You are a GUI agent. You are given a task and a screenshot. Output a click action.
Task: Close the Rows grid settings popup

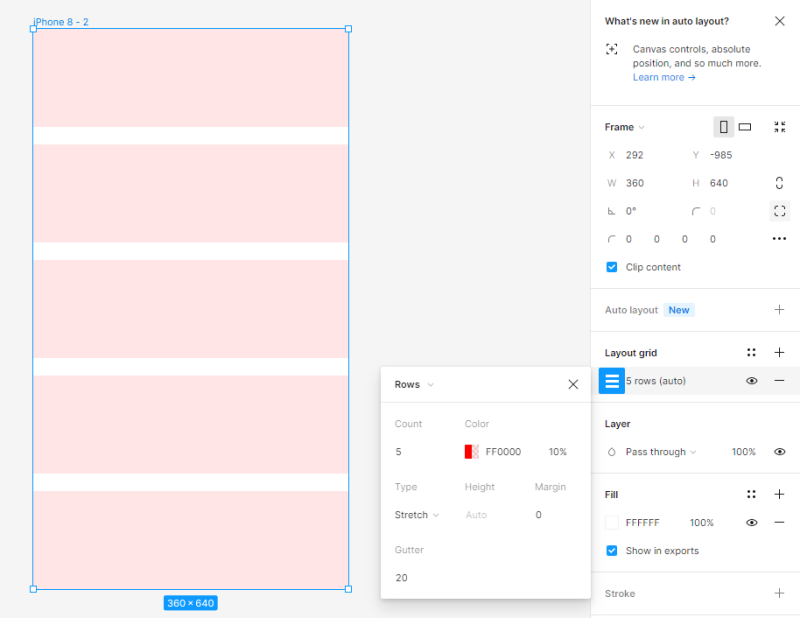(x=573, y=384)
